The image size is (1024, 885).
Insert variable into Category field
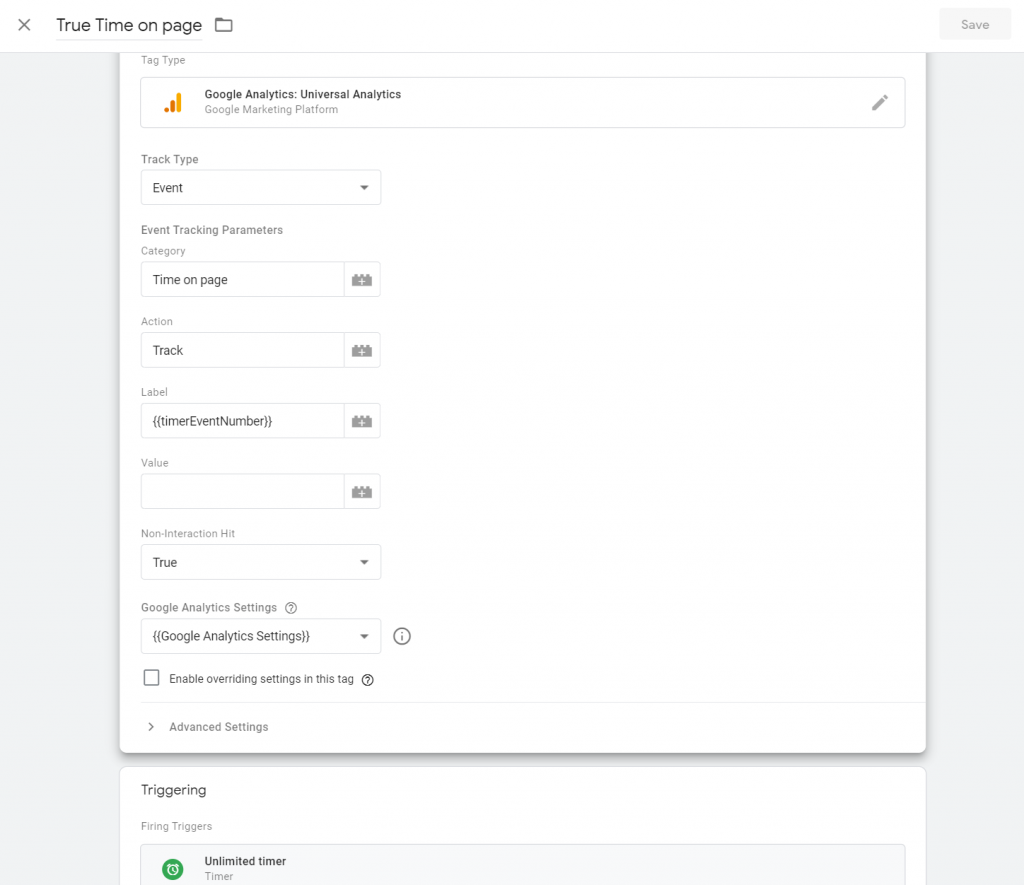(x=362, y=280)
